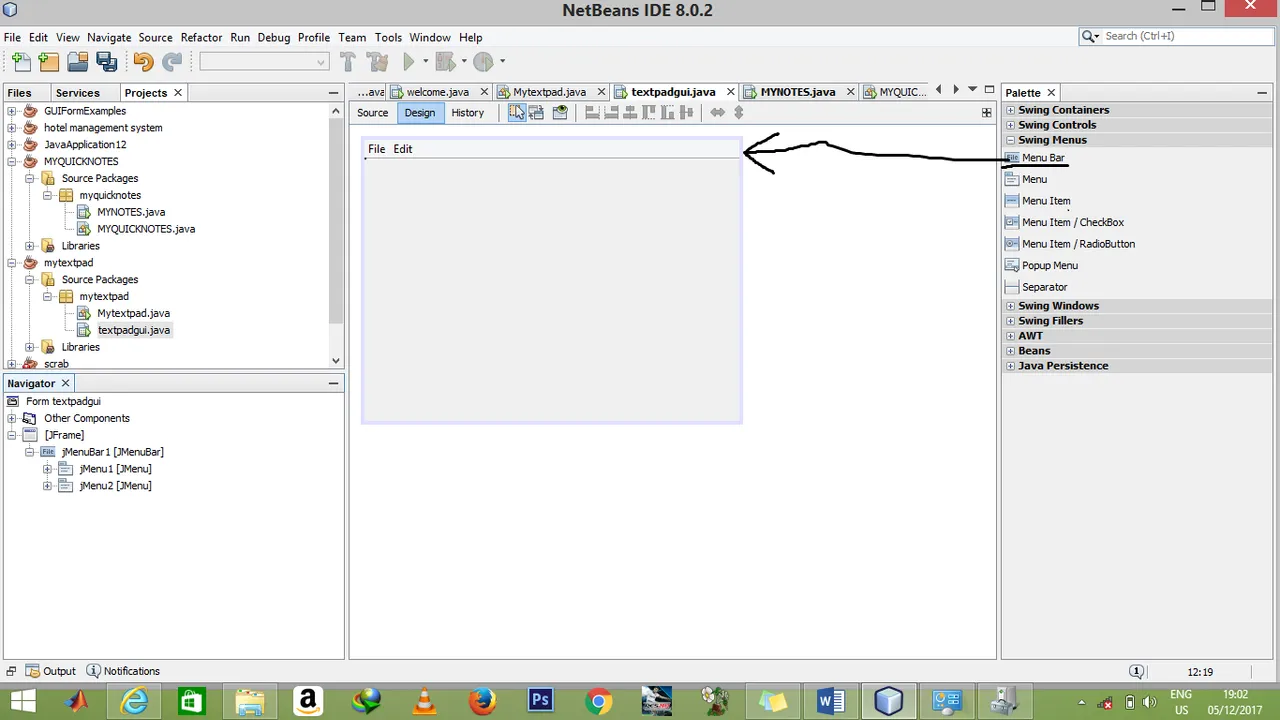This screenshot has width=1280, height=720.
Task: Click the Clean and Build icon
Action: tap(377, 62)
